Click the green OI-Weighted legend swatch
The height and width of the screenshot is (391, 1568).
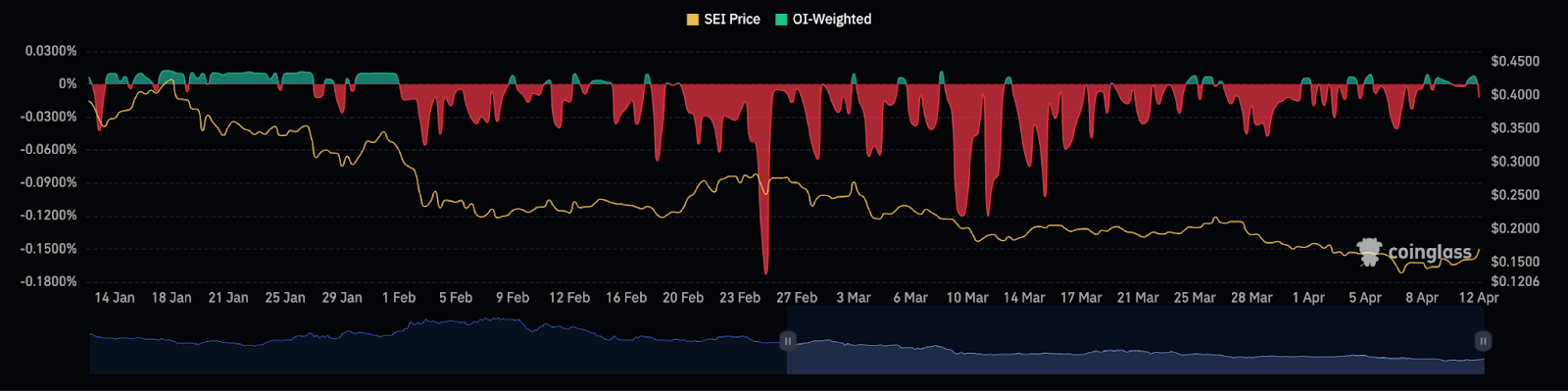point(781,20)
